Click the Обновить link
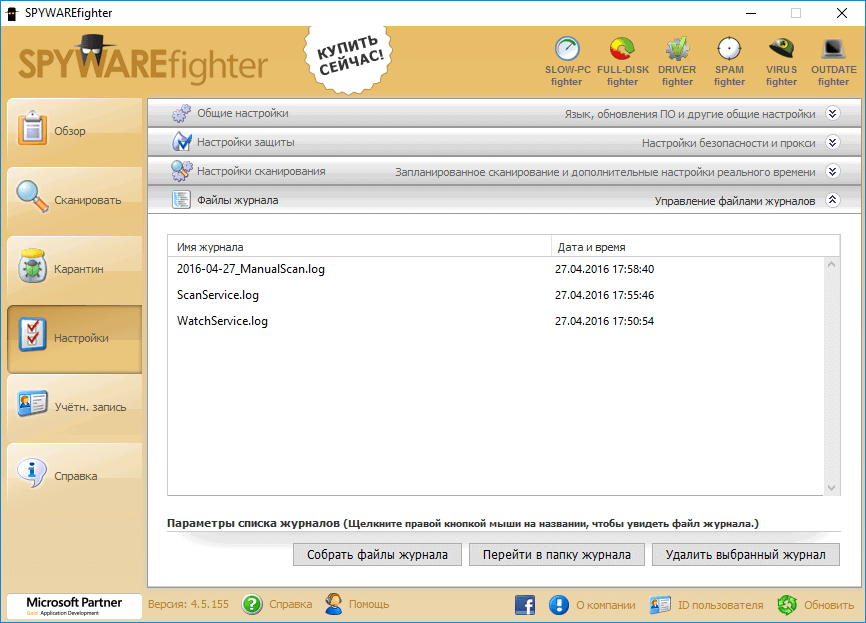Image resolution: width=866 pixels, height=623 pixels. pyautogui.click(x=828, y=605)
